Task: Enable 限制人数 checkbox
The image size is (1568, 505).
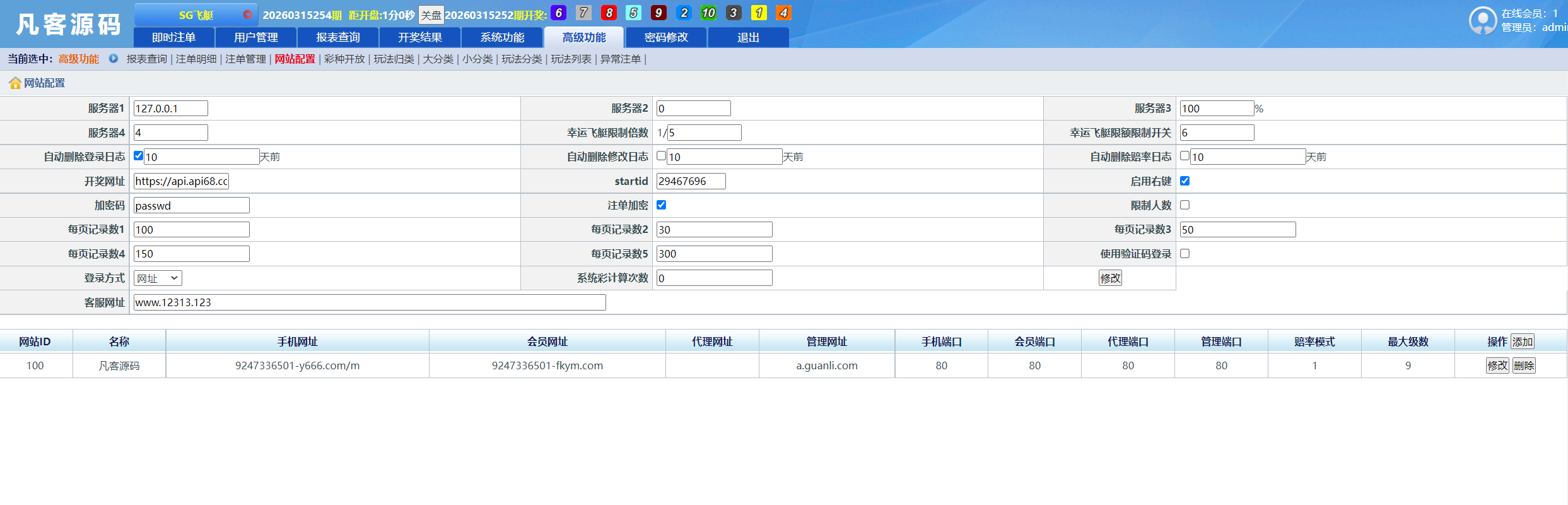Action: (1185, 205)
